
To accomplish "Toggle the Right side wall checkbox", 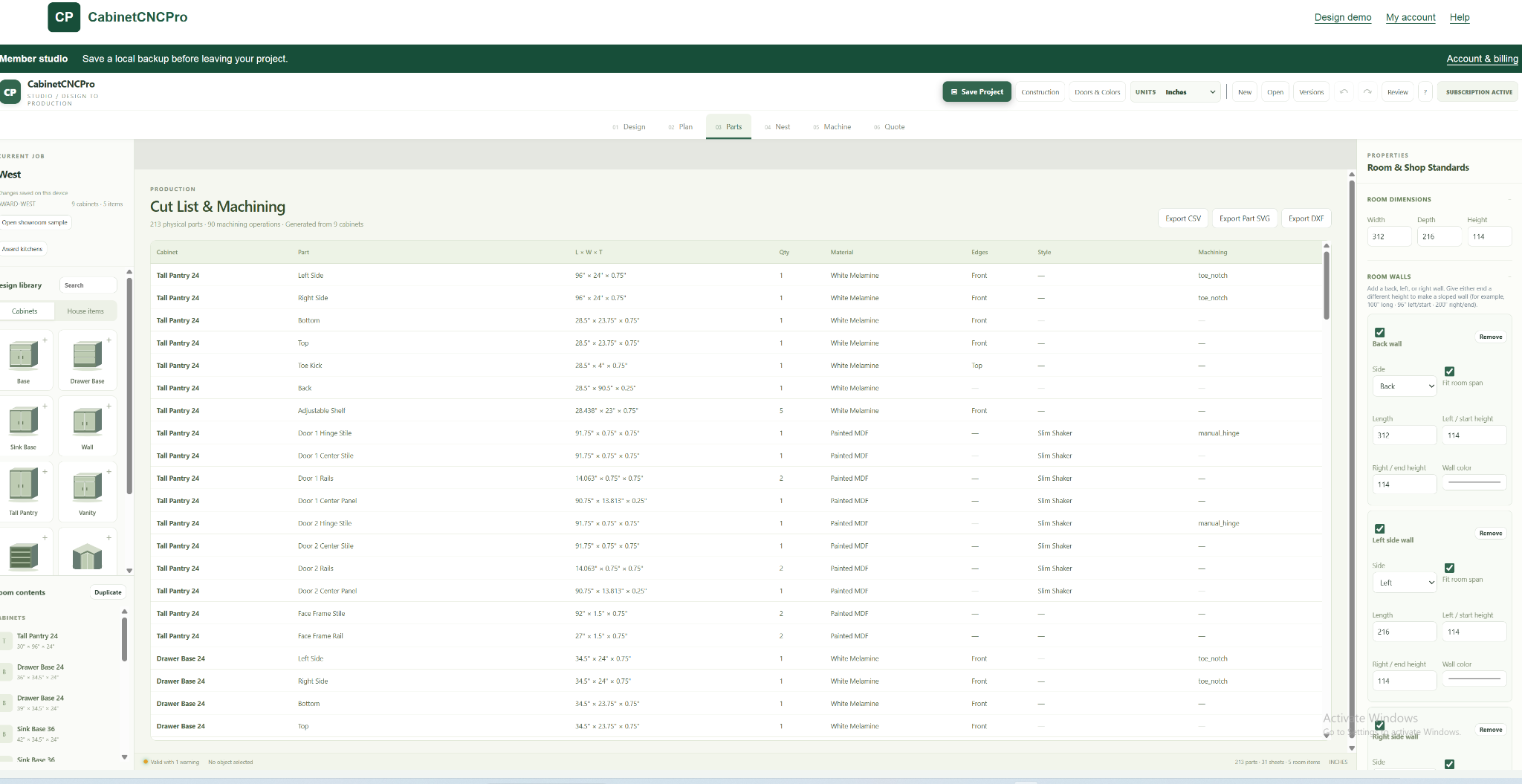I will click(x=1379, y=725).
